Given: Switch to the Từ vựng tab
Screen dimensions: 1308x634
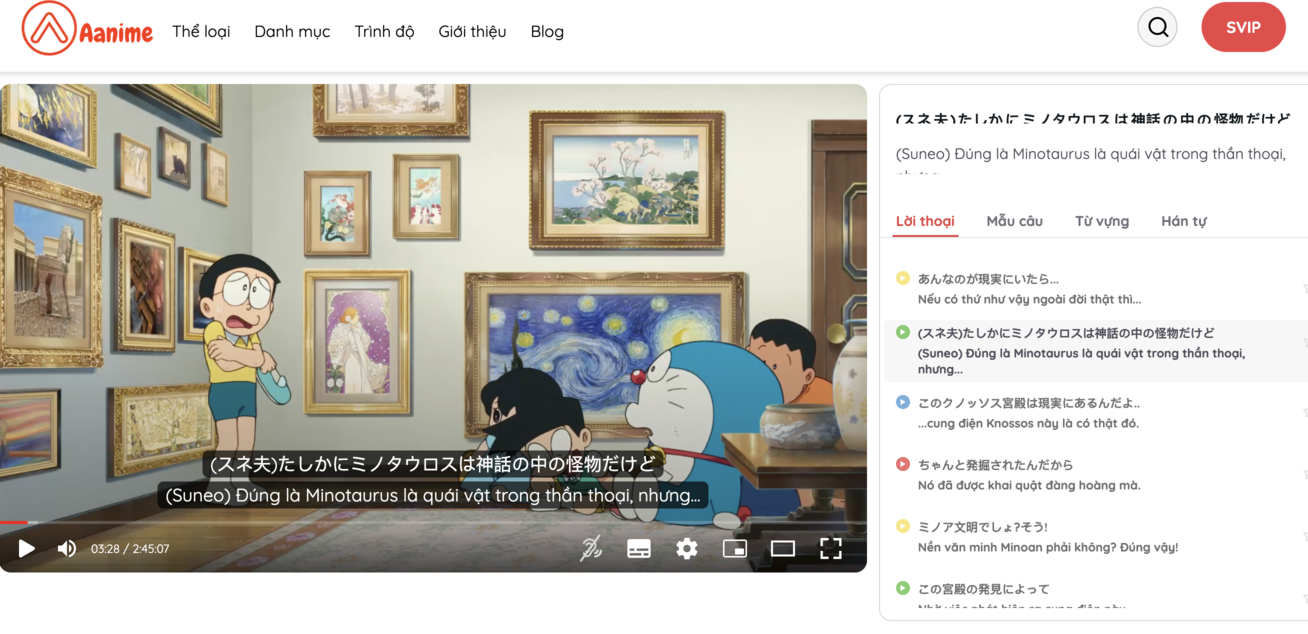Looking at the screenshot, I should 1101,221.
